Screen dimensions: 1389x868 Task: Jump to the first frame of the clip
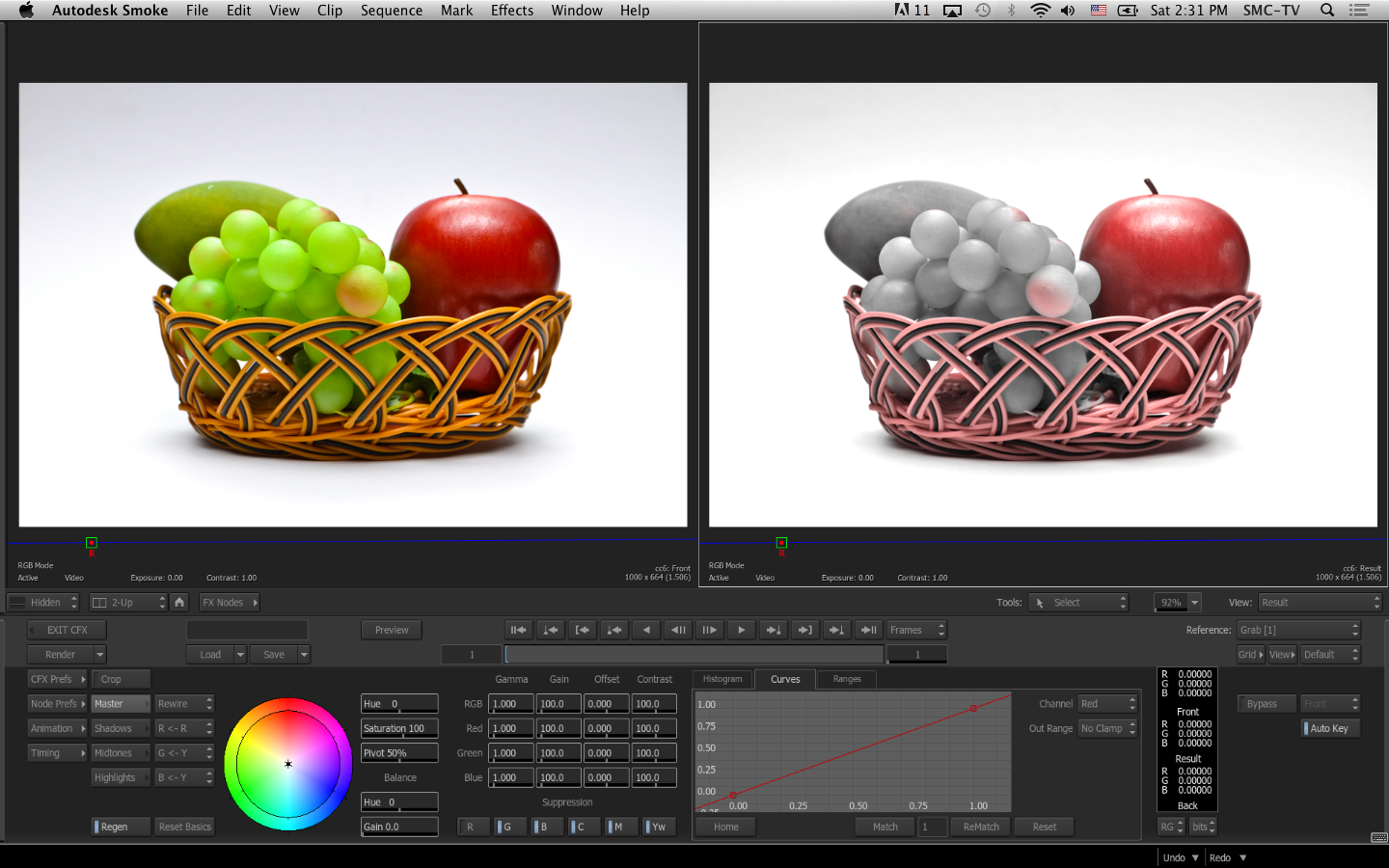[518, 630]
